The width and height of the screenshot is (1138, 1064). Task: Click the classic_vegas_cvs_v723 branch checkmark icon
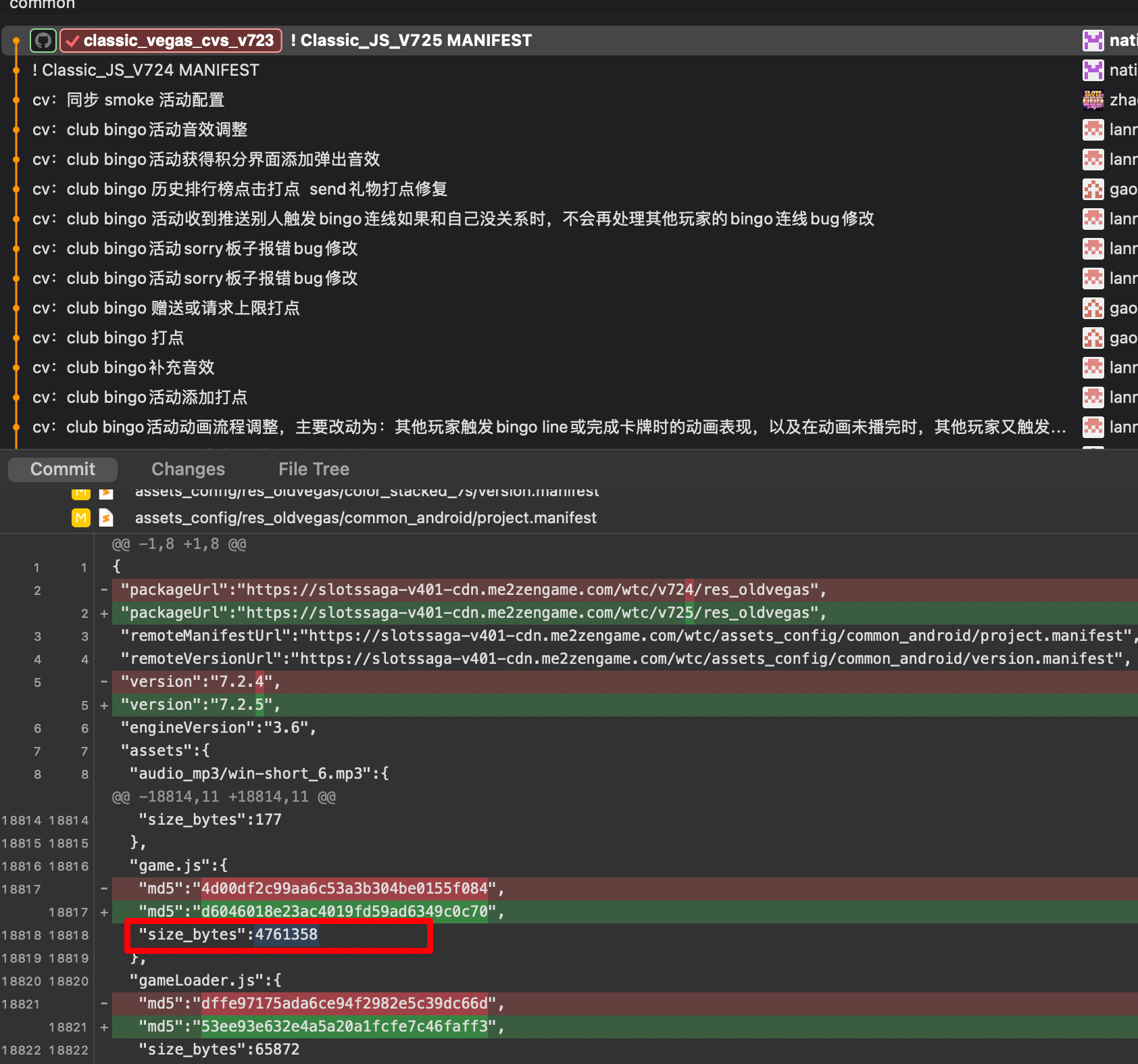73,41
